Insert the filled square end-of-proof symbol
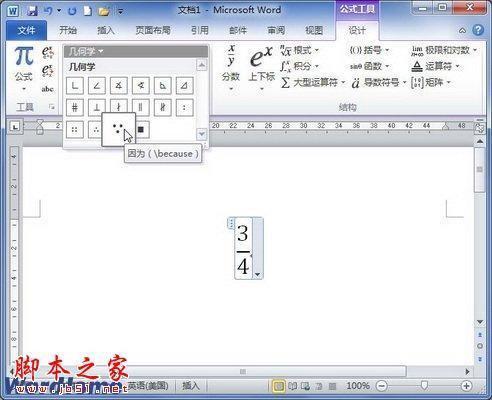The height and width of the screenshot is (400, 492). click(141, 129)
